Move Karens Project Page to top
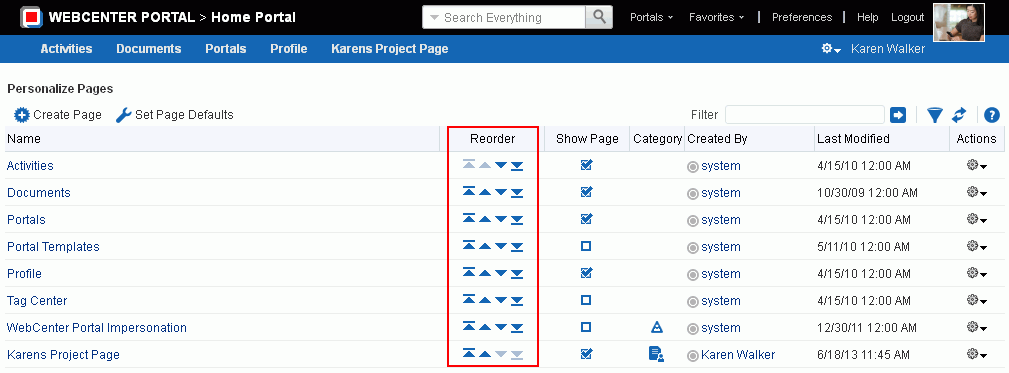The height and width of the screenshot is (373, 1009). [x=469, y=354]
